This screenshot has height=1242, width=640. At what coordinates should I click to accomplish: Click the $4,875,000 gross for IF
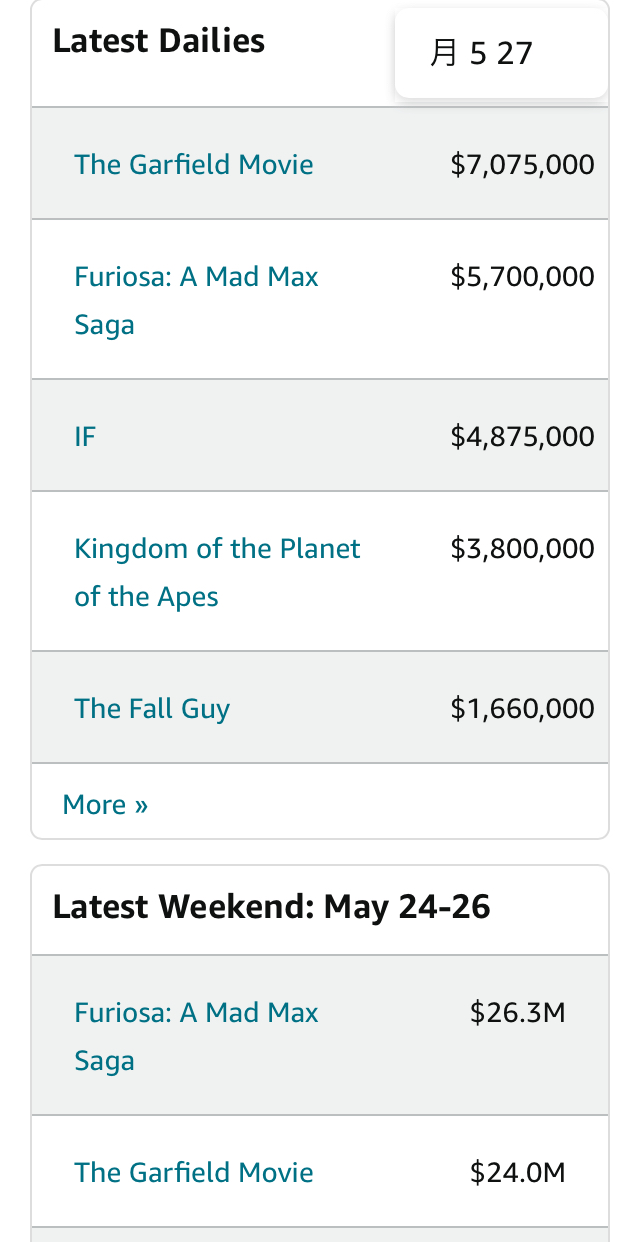(x=522, y=437)
